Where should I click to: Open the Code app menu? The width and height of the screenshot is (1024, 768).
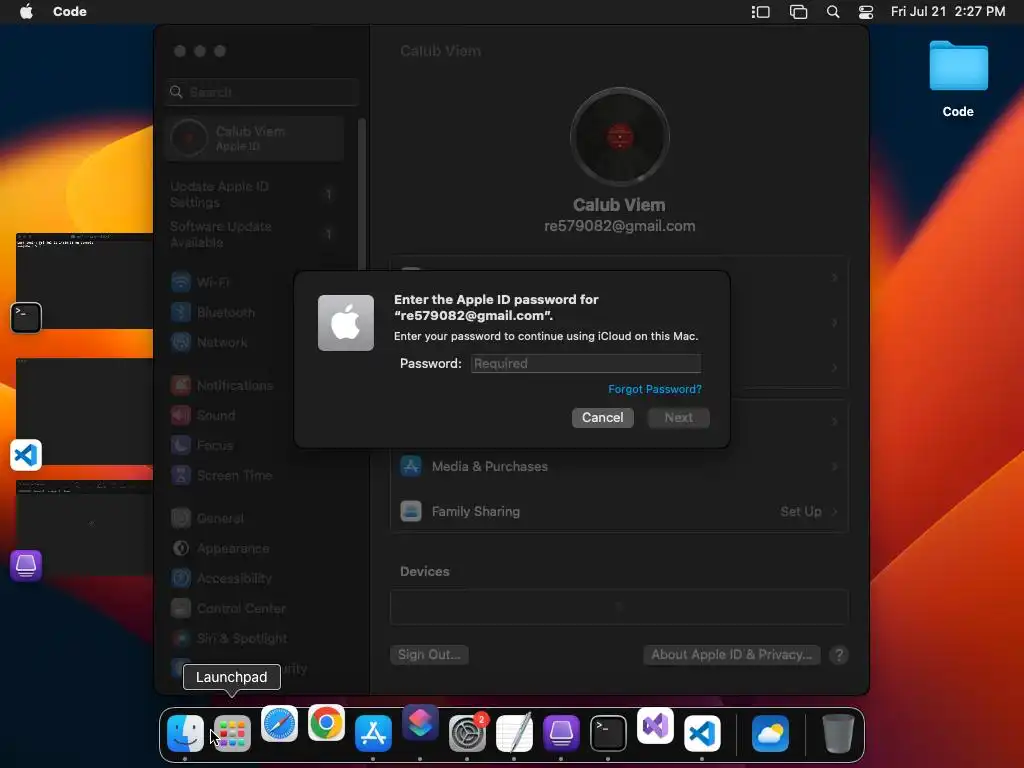(x=69, y=12)
